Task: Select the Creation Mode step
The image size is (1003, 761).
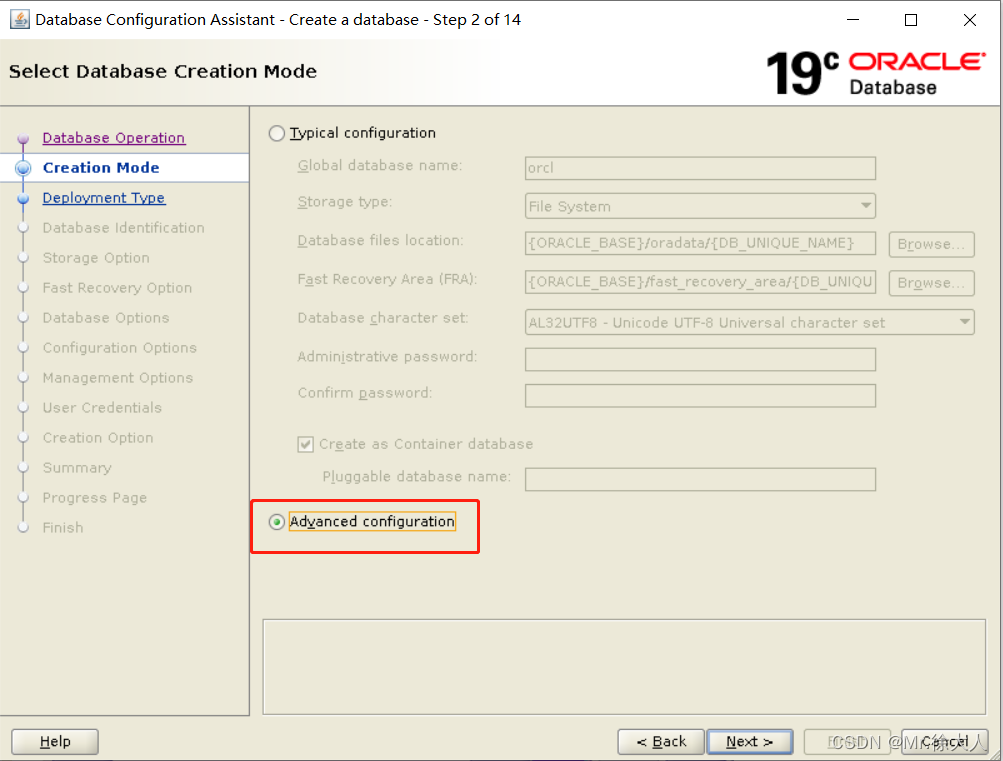Action: 101,168
